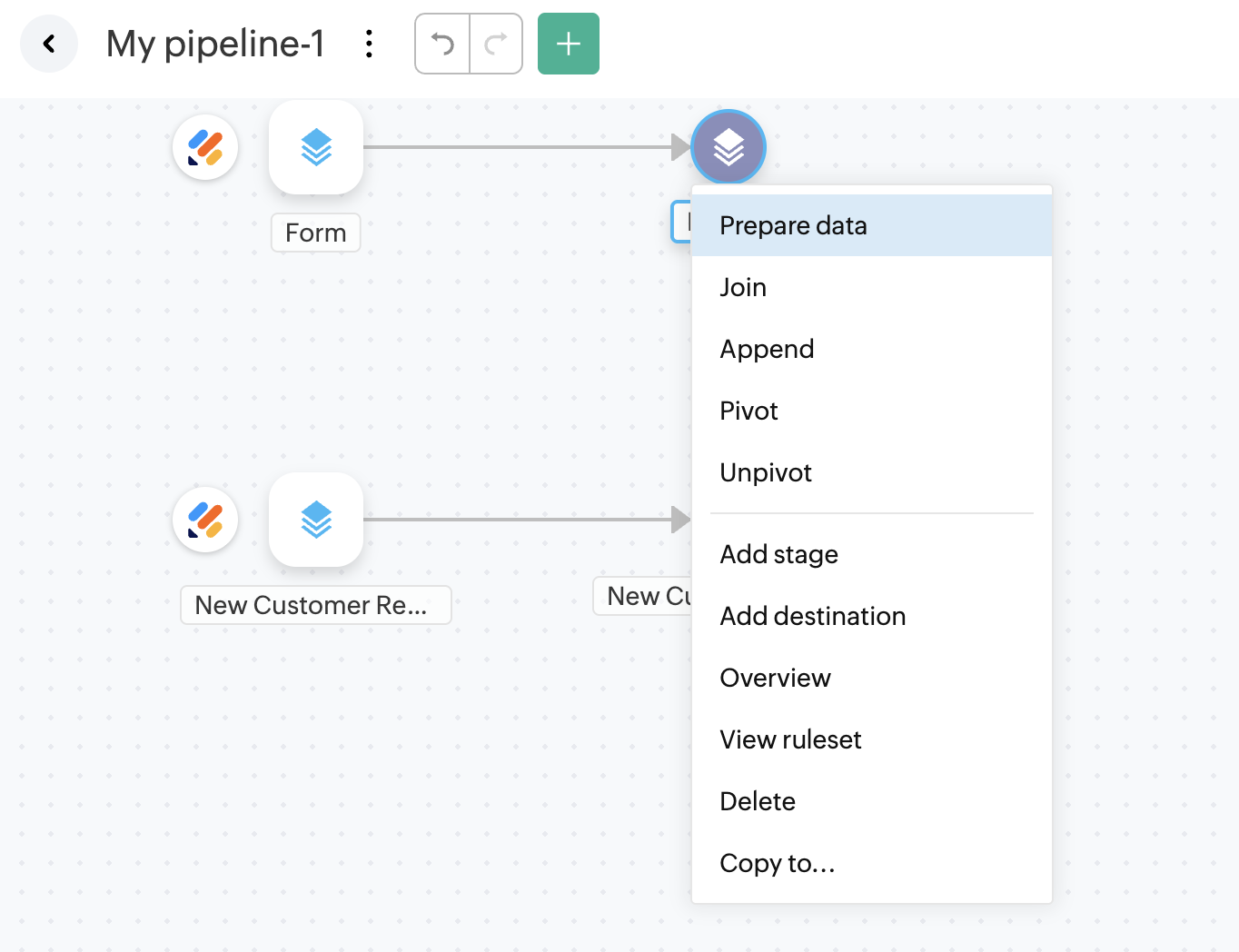Select Join in the context menu
This screenshot has height=952, width=1239.
click(743, 287)
